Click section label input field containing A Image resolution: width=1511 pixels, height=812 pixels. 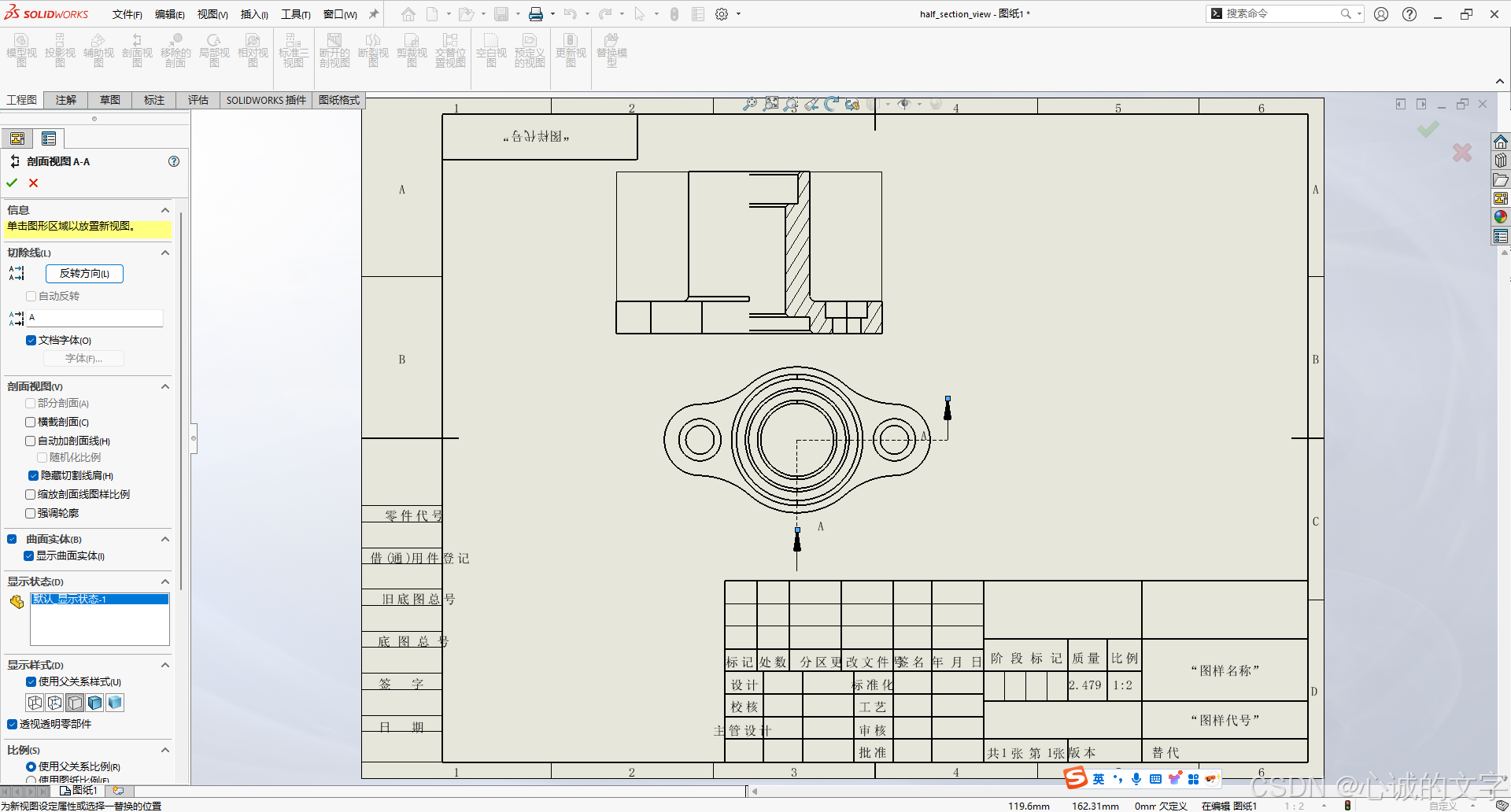[94, 318]
